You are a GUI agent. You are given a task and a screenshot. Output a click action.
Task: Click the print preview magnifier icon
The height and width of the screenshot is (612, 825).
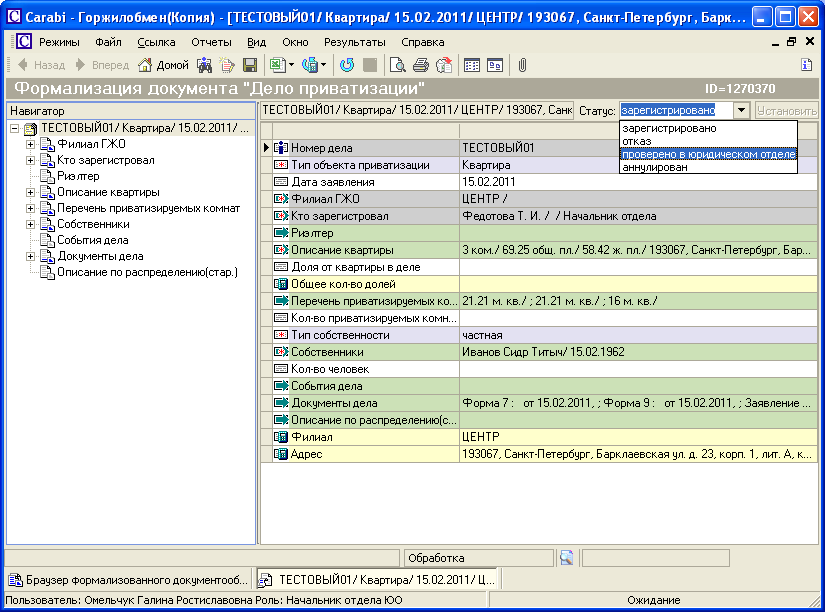pos(397,65)
